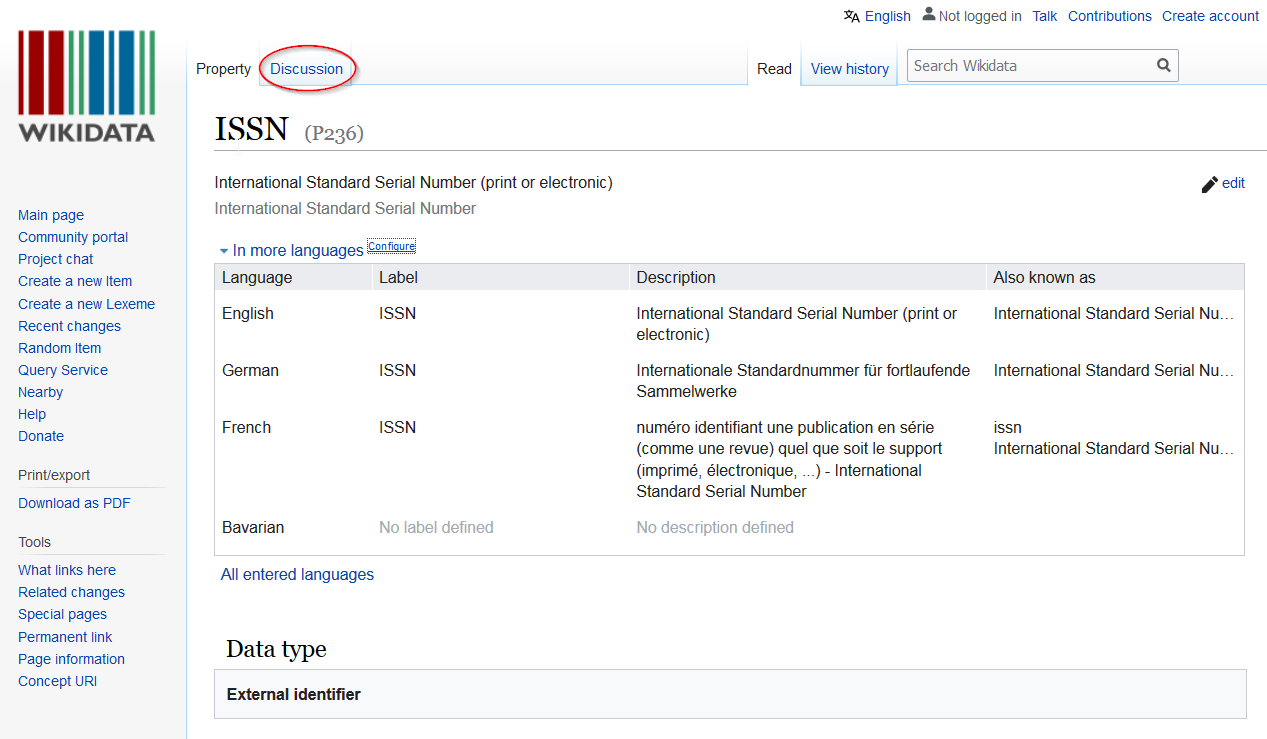Click the search magnifier icon
The height and width of the screenshot is (739, 1267).
click(1163, 66)
